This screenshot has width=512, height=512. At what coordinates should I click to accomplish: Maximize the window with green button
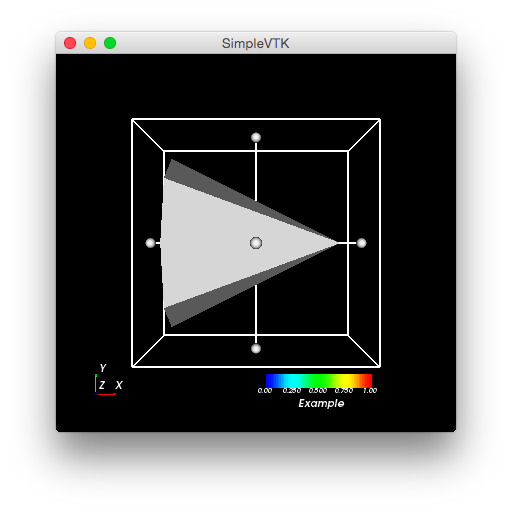[110, 43]
